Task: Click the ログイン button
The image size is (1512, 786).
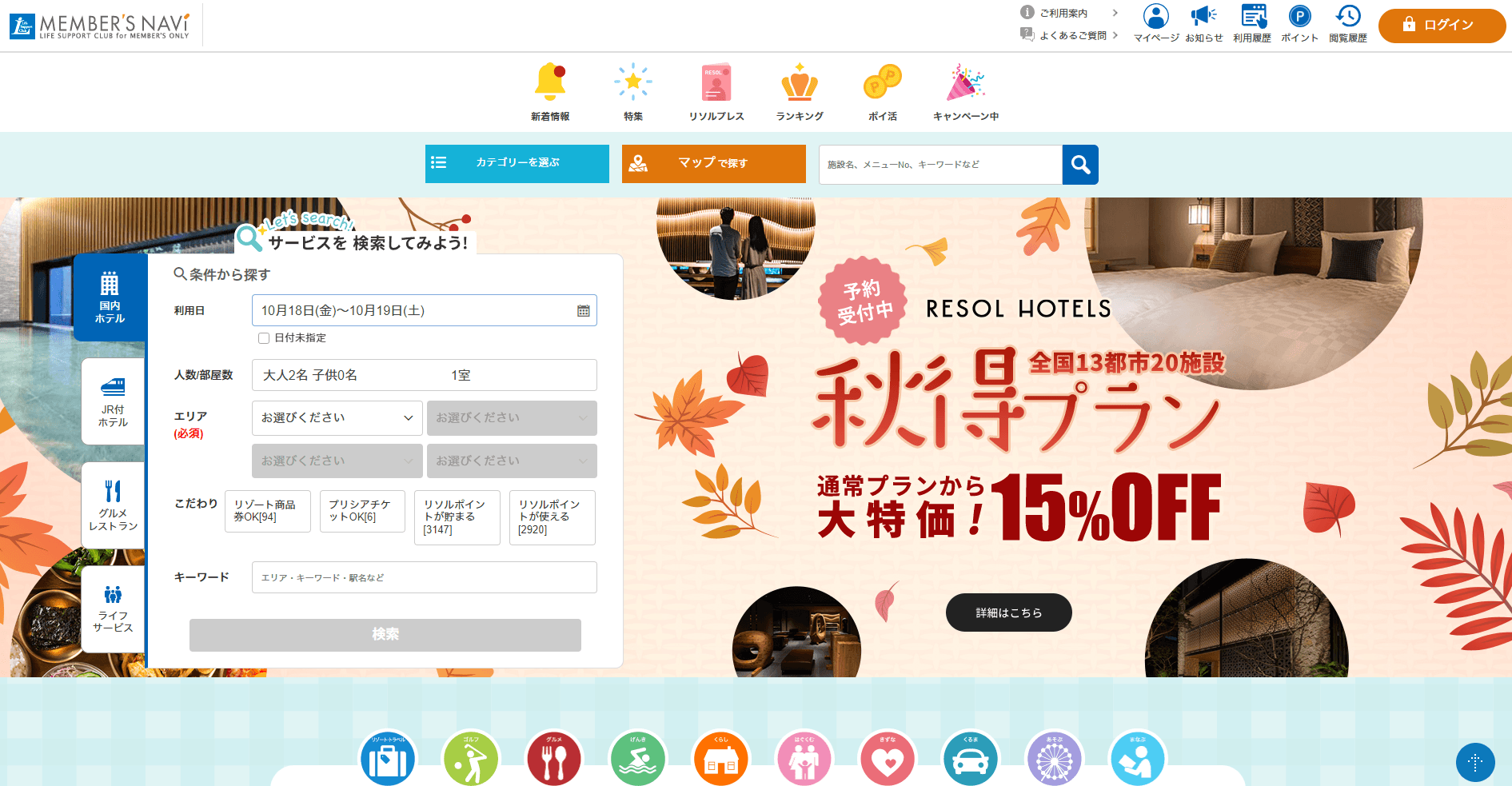Action: pos(1442,26)
